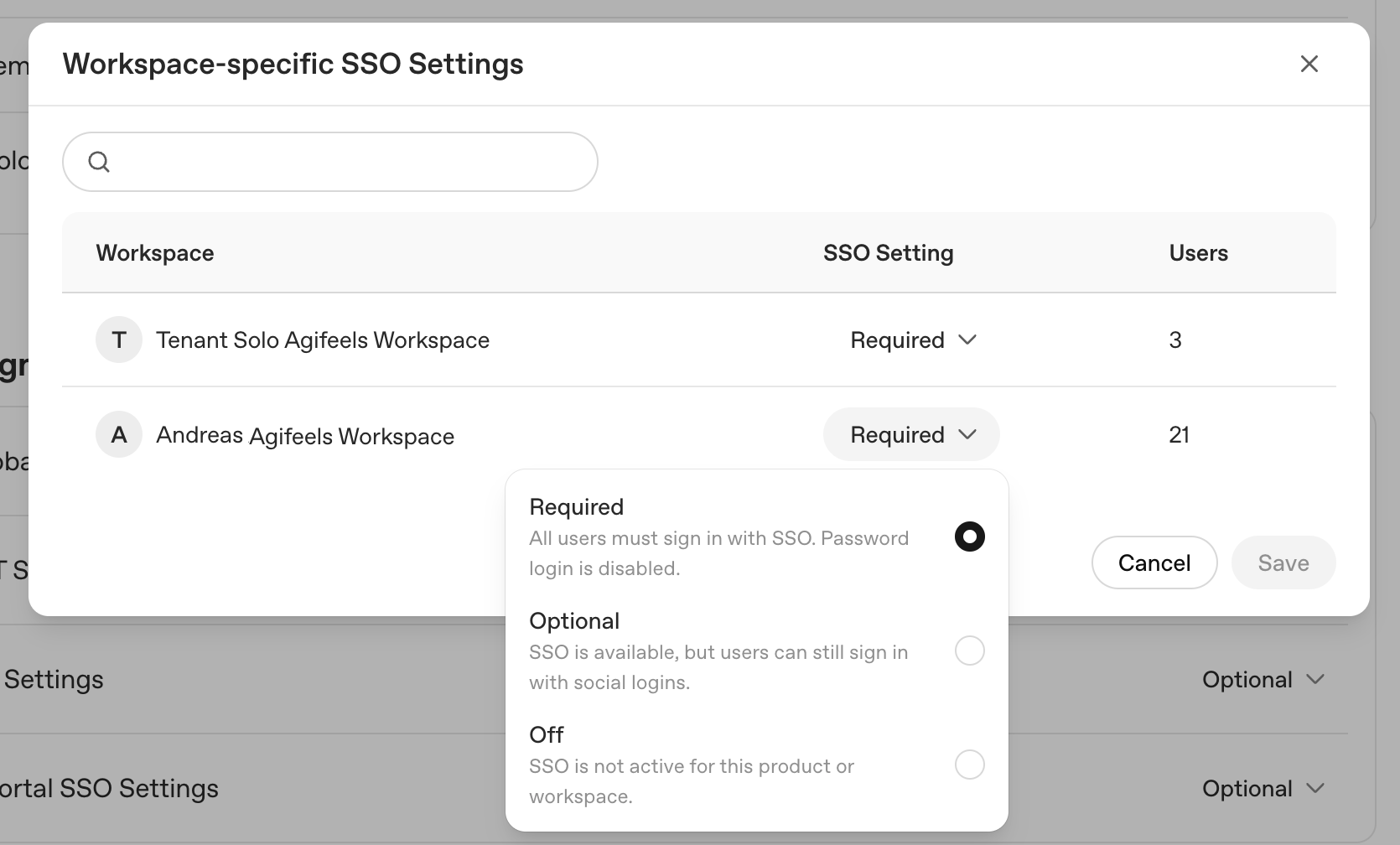Screen dimensions: 1400x845
Task: Expand the Portal SSO Settings Optional dropdown
Action: (x=1264, y=788)
